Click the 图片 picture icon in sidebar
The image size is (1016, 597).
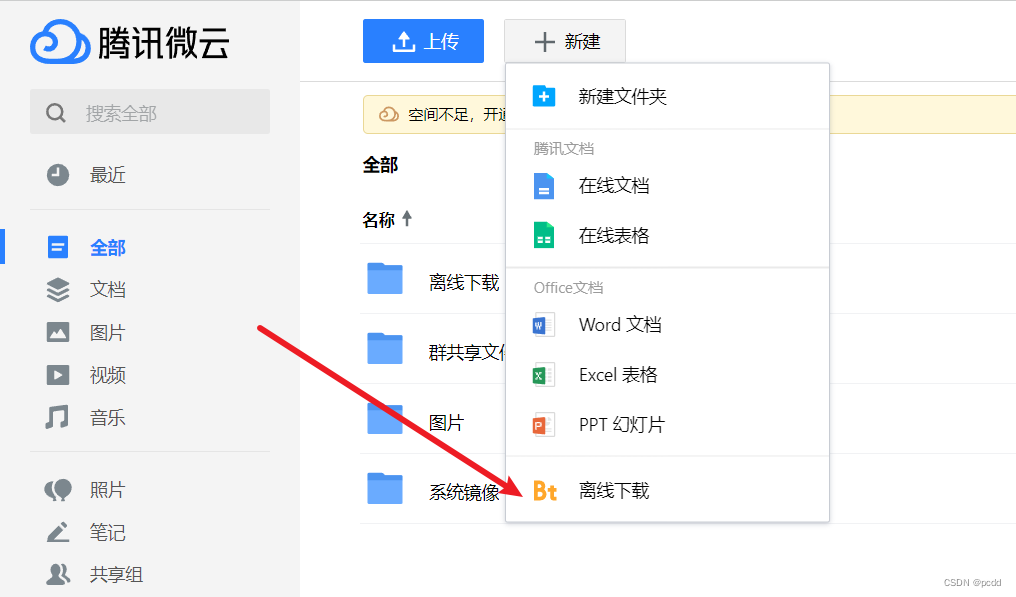[58, 332]
